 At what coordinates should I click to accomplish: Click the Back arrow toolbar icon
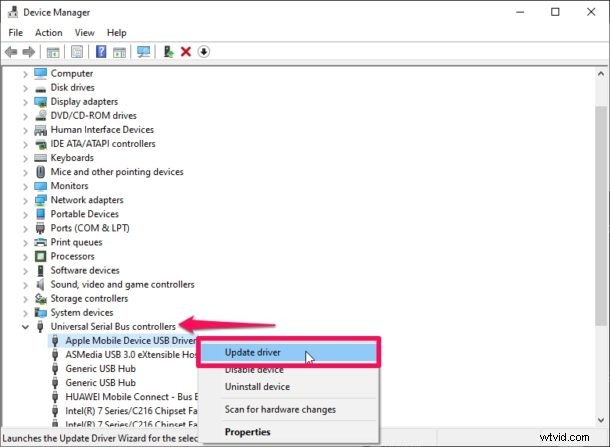pyautogui.click(x=11, y=52)
